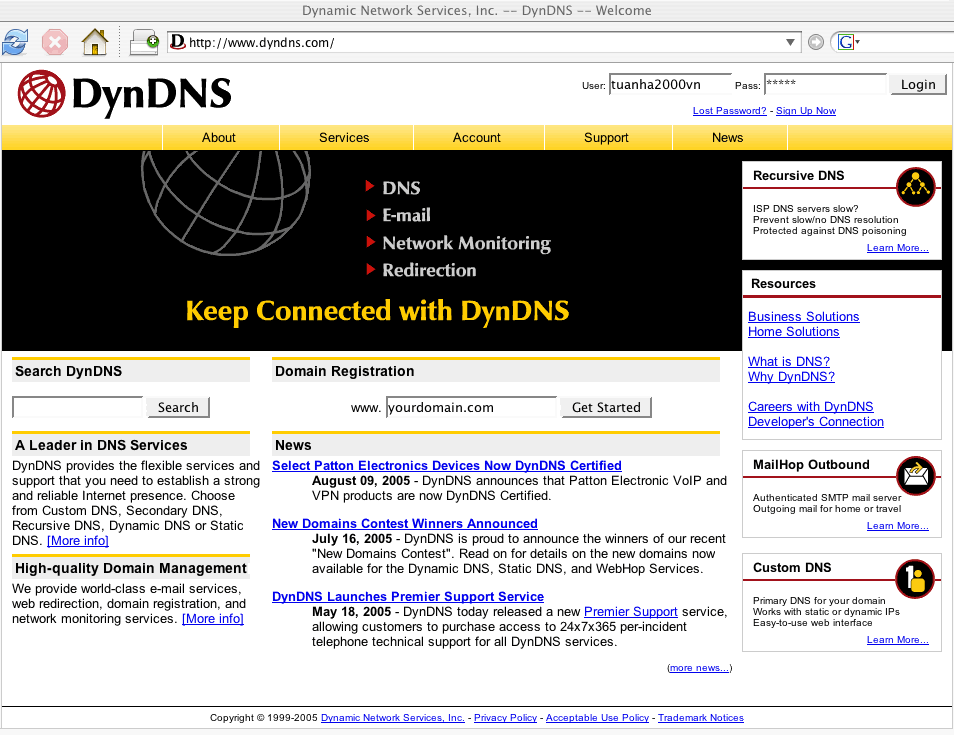
Task: Click the DynDNS globe logo
Action: click(x=41, y=94)
